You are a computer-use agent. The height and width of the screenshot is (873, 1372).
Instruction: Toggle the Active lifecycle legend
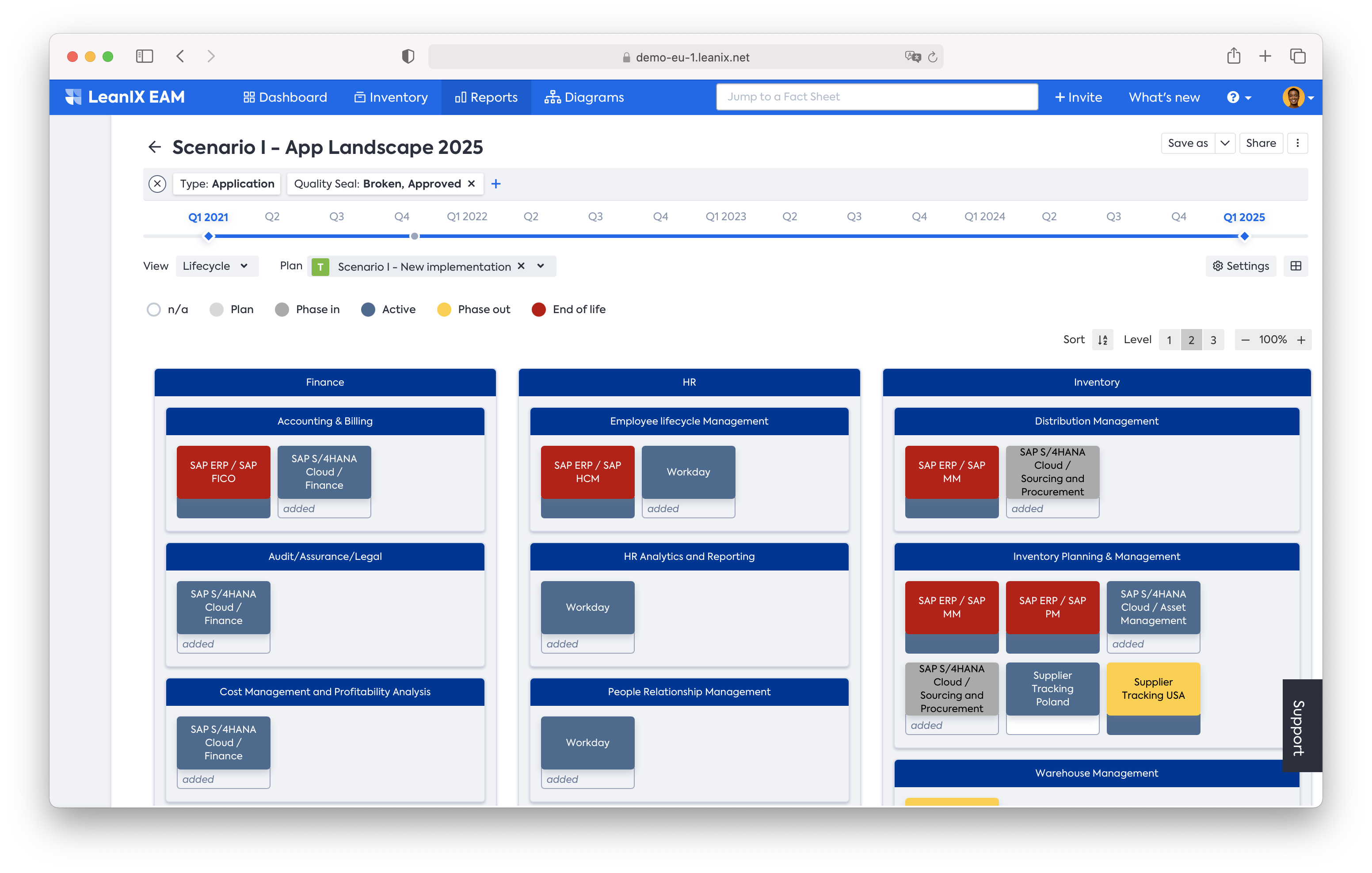coord(389,309)
